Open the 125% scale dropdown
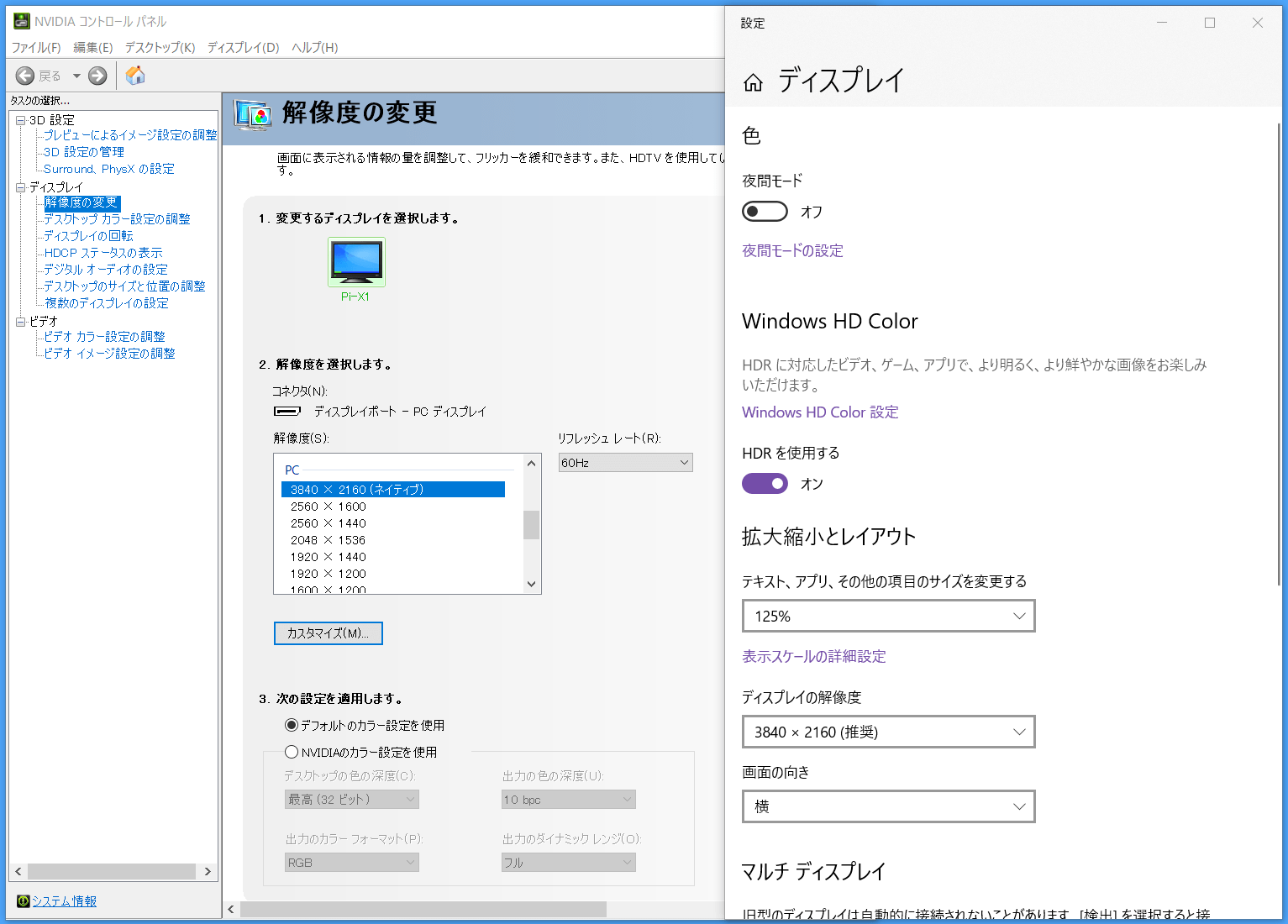The width and height of the screenshot is (1288, 924). (x=889, y=616)
